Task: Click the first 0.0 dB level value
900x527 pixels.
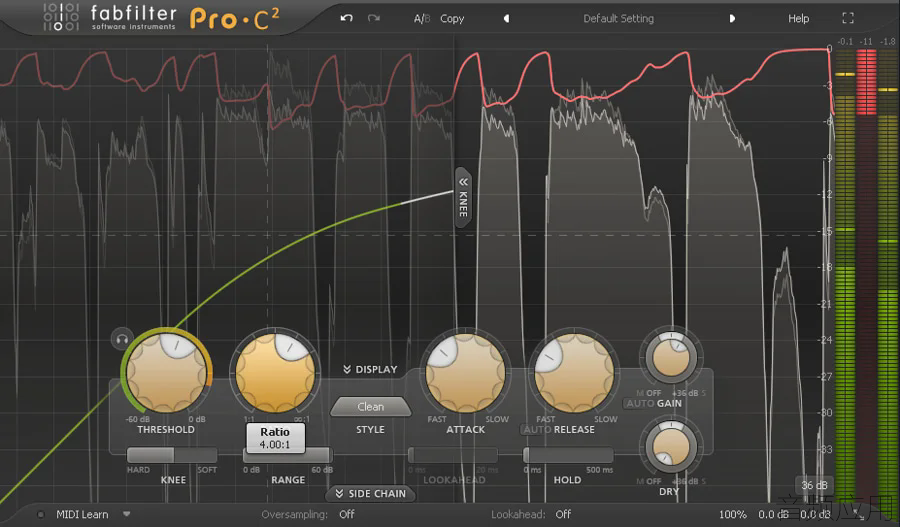Action: (773, 514)
